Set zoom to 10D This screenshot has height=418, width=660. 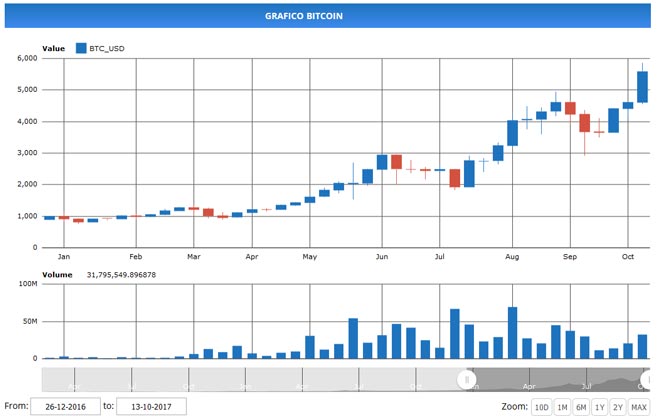point(541,407)
